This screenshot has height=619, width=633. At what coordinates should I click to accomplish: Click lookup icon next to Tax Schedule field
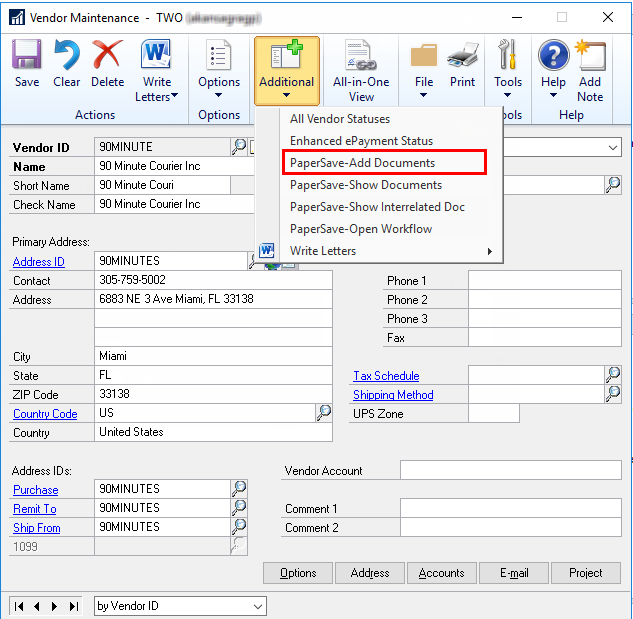click(612, 375)
